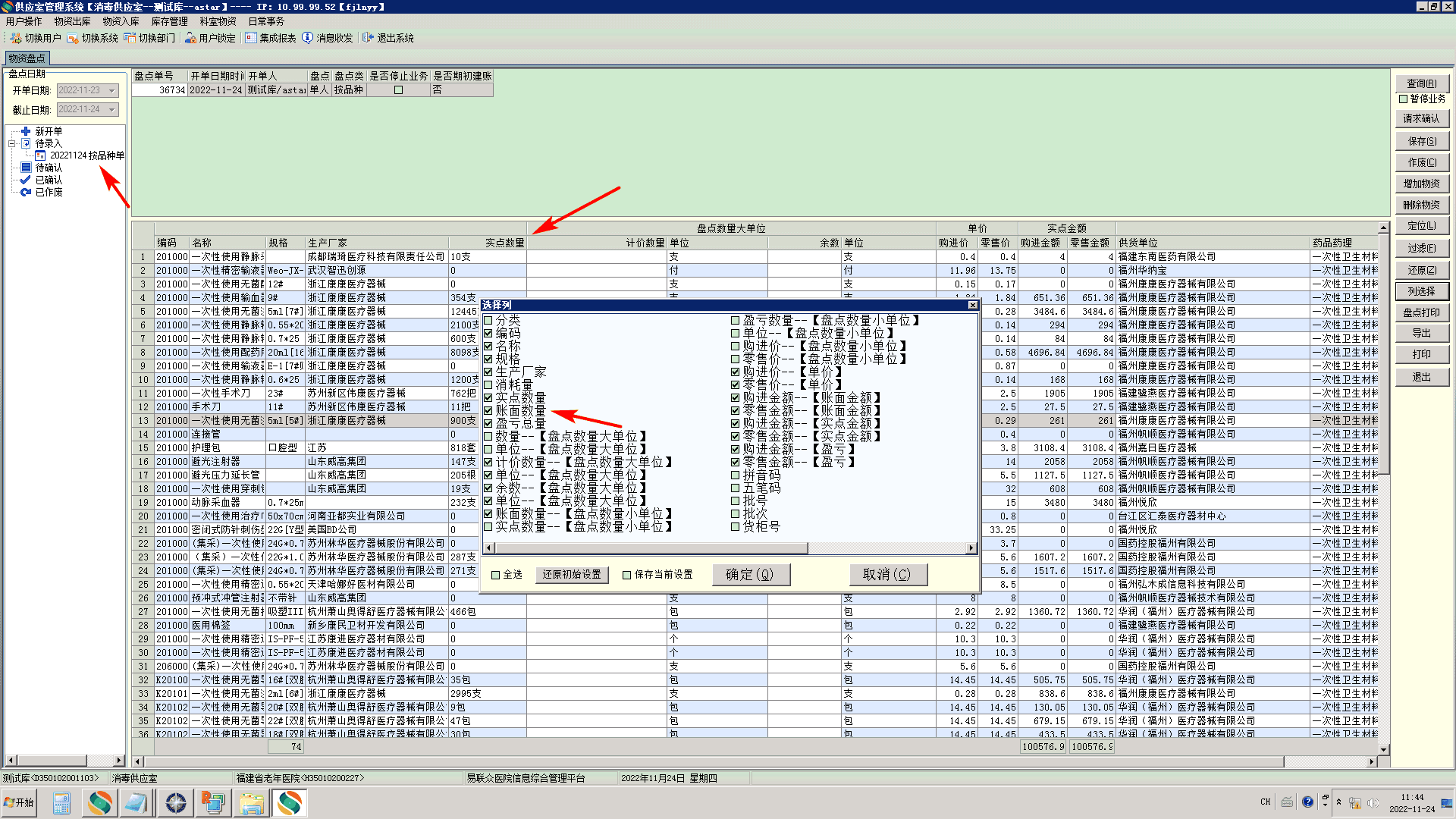1456x819 pixels.
Task: Enable the 全选 select-all checkbox
Action: (x=496, y=575)
